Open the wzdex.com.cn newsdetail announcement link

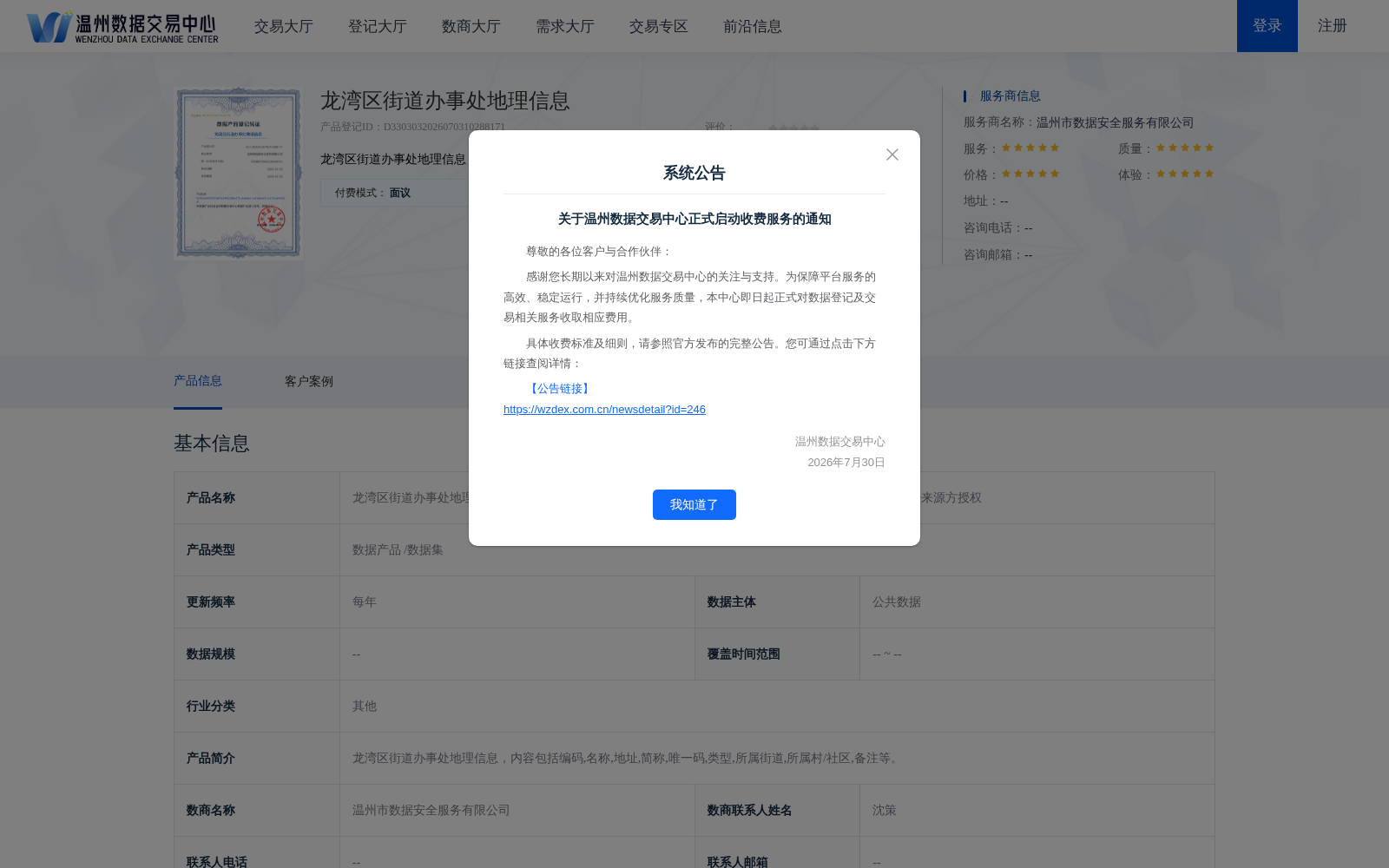604,410
